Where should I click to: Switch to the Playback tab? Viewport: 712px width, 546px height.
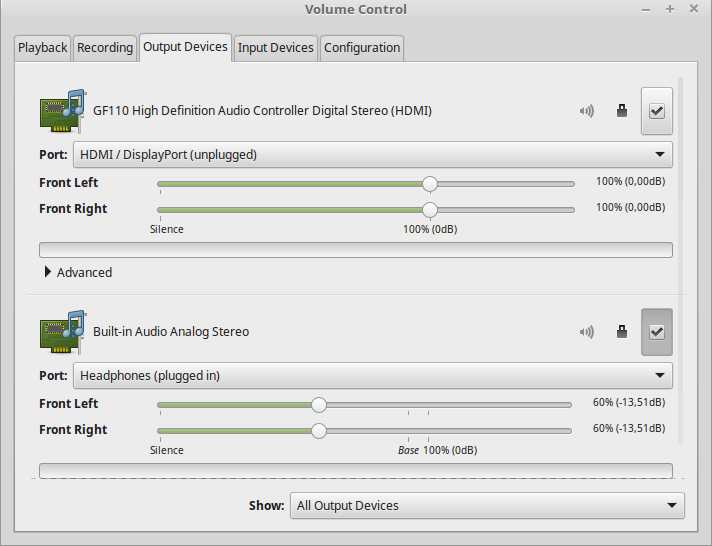[x=42, y=48]
